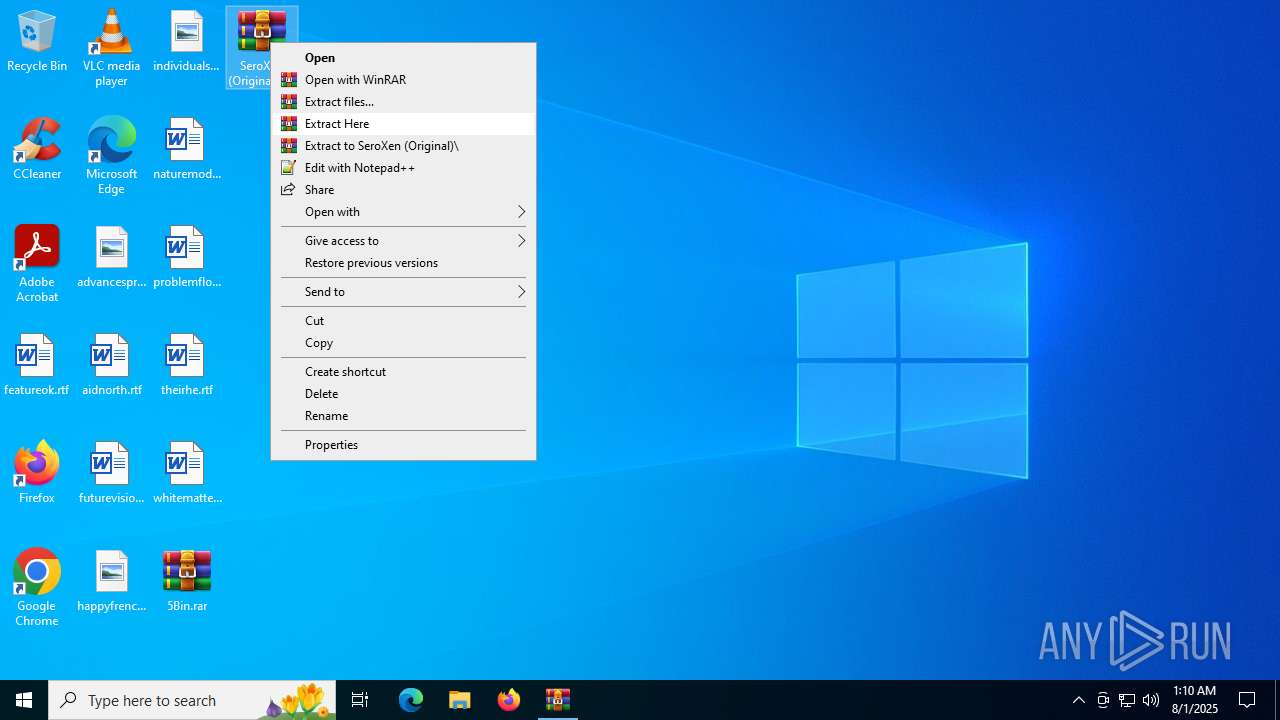Open Firefox from the taskbar
The image size is (1280, 720).
[509, 700]
